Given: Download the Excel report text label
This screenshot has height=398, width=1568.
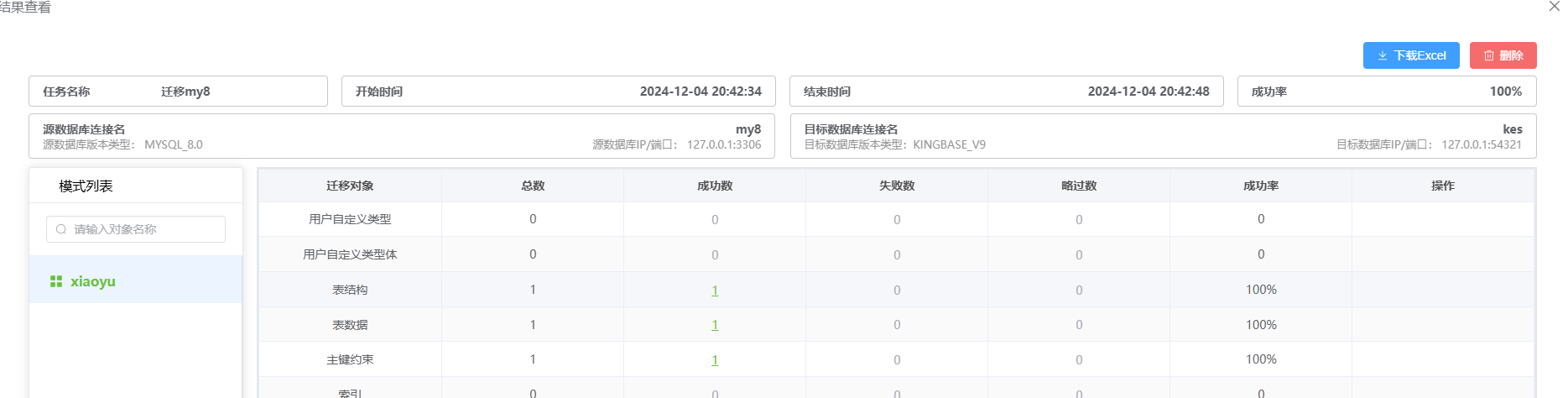Looking at the screenshot, I should (x=1420, y=55).
